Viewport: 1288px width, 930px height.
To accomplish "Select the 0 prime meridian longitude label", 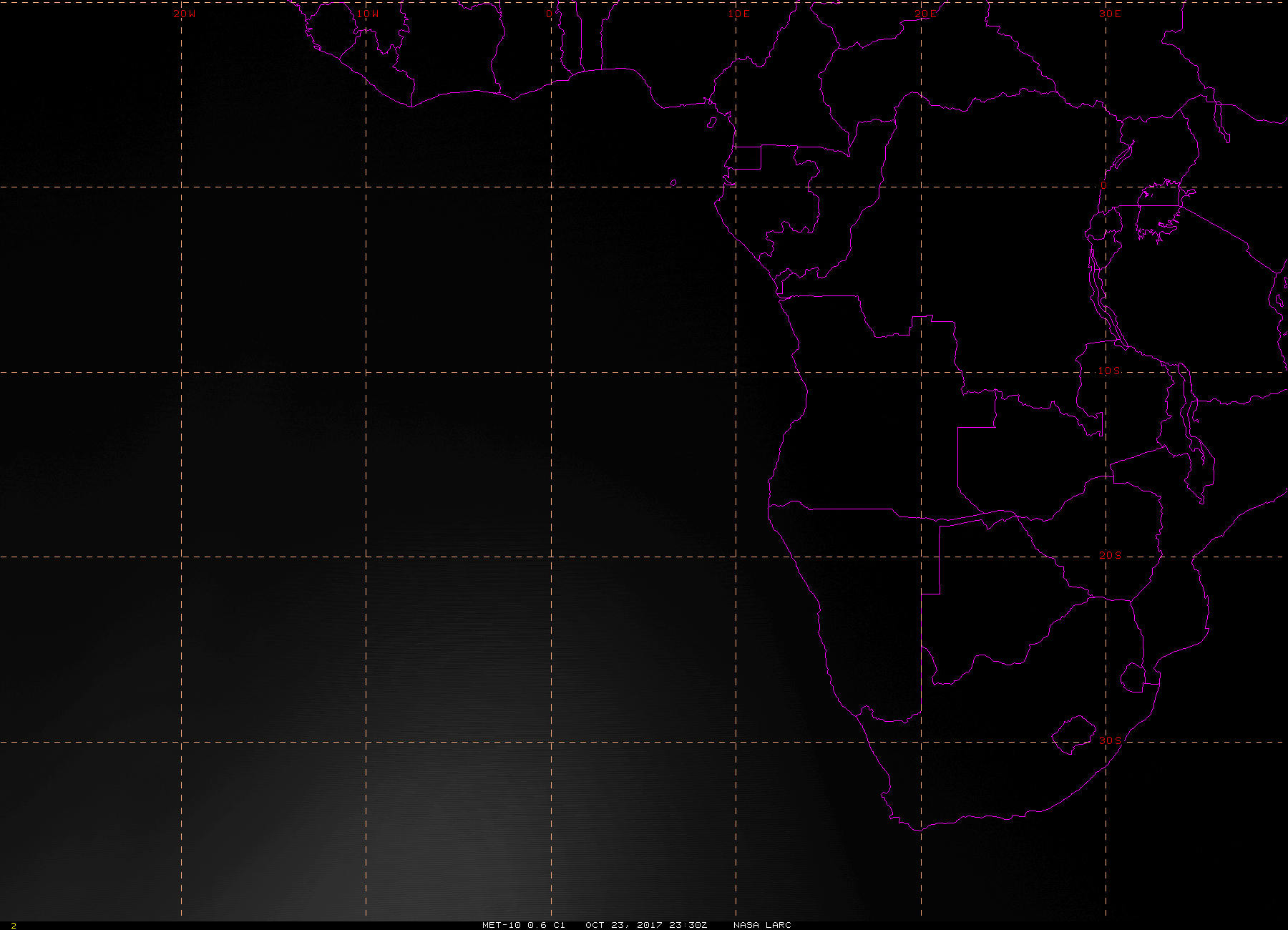I will coord(549,14).
